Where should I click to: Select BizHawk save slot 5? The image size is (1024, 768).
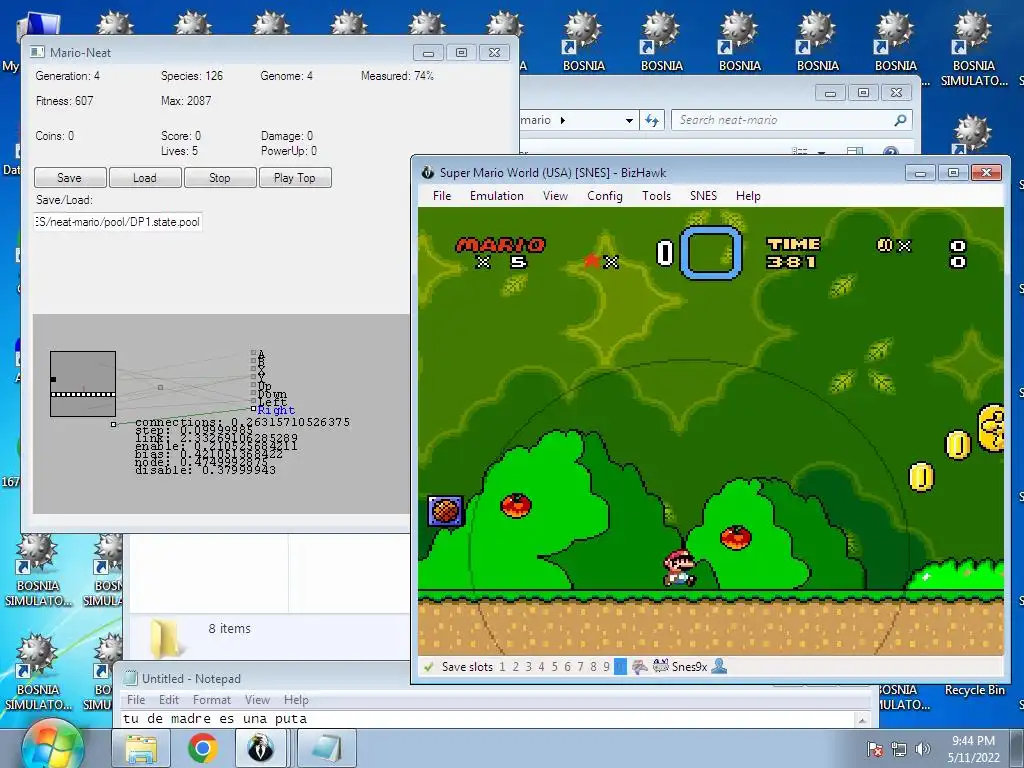coord(554,667)
